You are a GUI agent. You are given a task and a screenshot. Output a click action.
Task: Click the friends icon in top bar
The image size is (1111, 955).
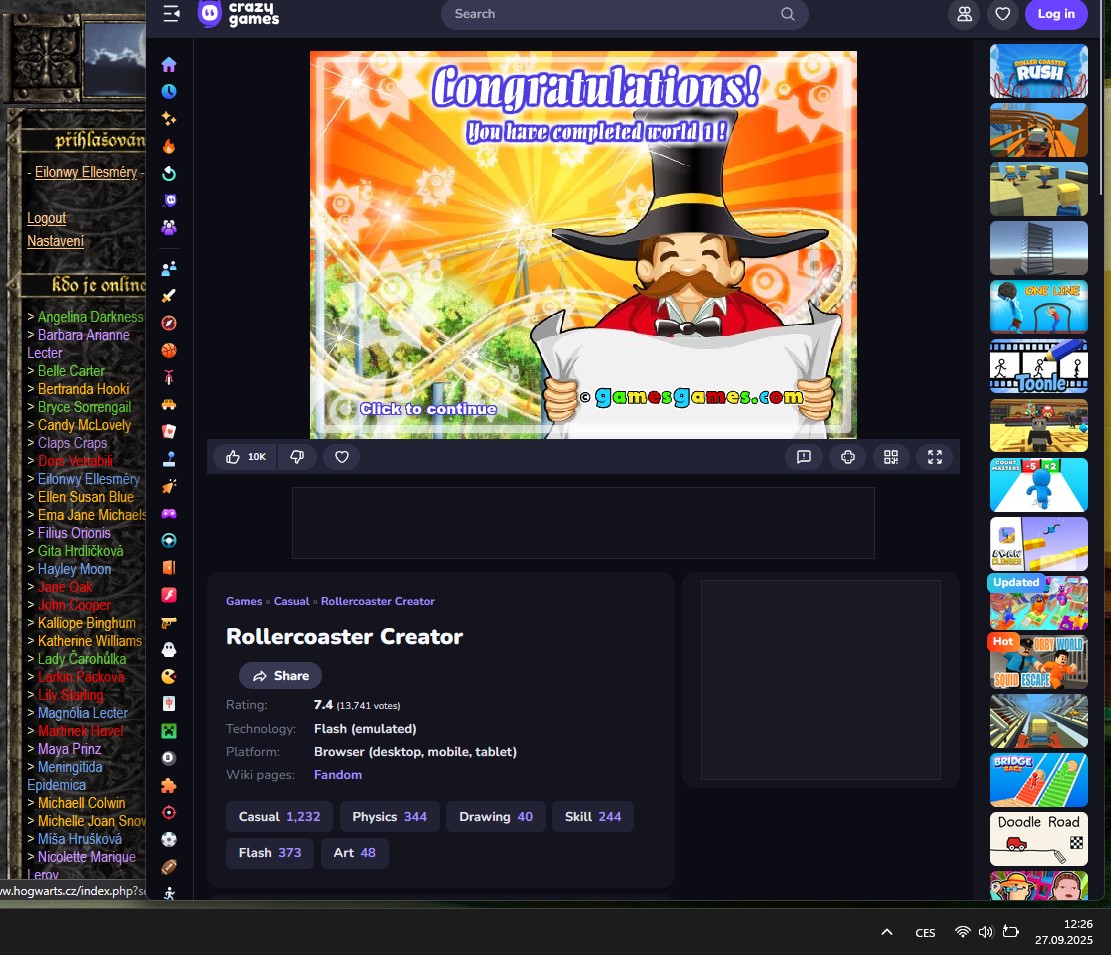(964, 14)
